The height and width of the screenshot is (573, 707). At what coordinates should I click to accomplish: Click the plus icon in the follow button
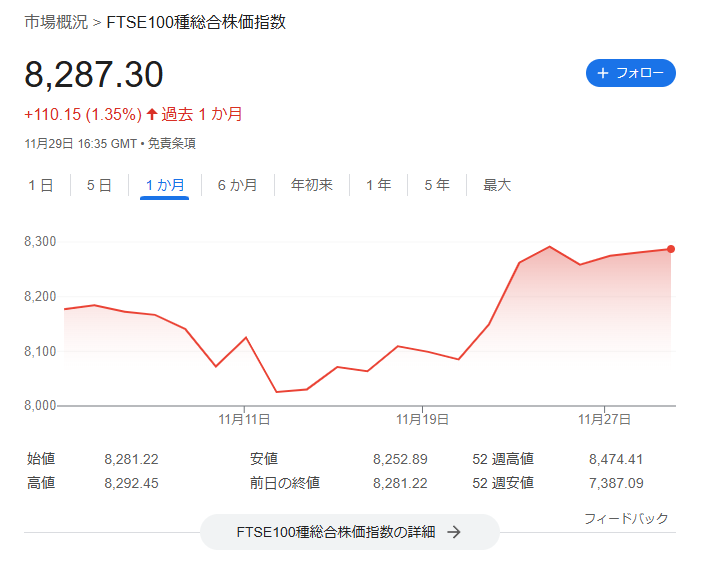pos(603,73)
